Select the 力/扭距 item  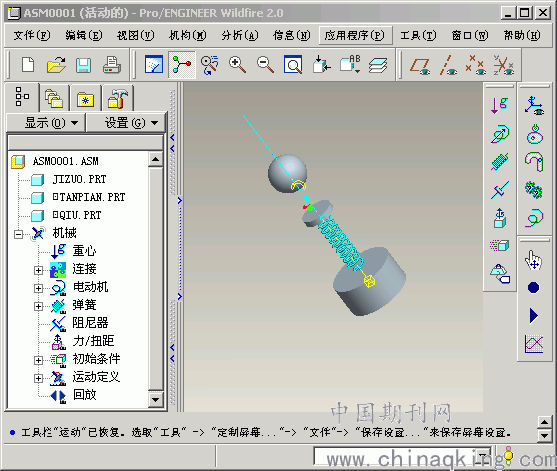[93, 341]
